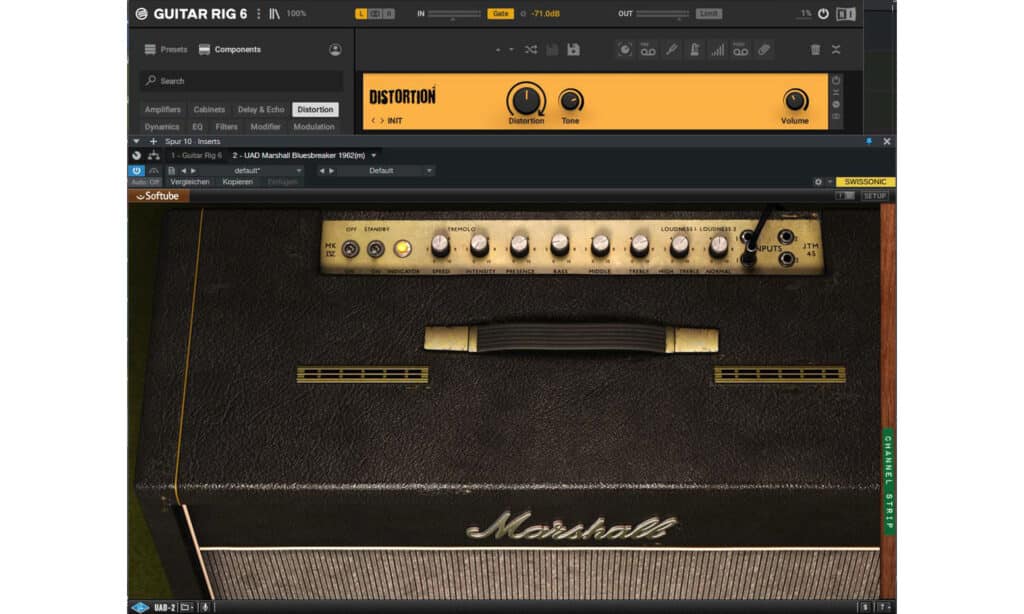
Task: Click the Vergleichen button
Action: coord(190,182)
